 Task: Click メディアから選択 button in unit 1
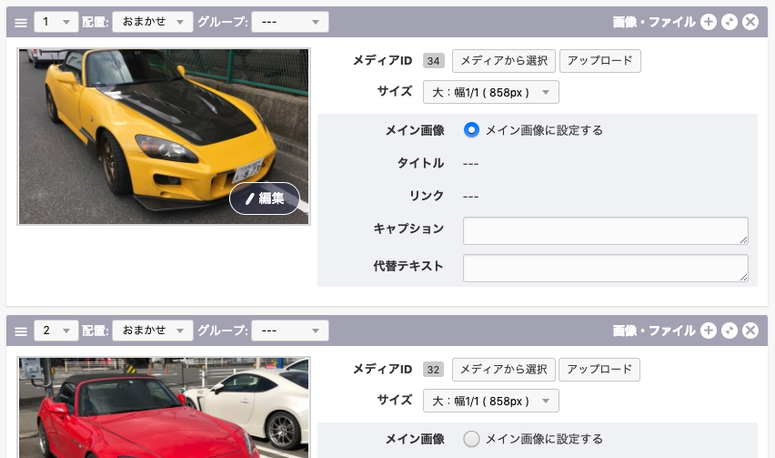pyautogui.click(x=503, y=61)
